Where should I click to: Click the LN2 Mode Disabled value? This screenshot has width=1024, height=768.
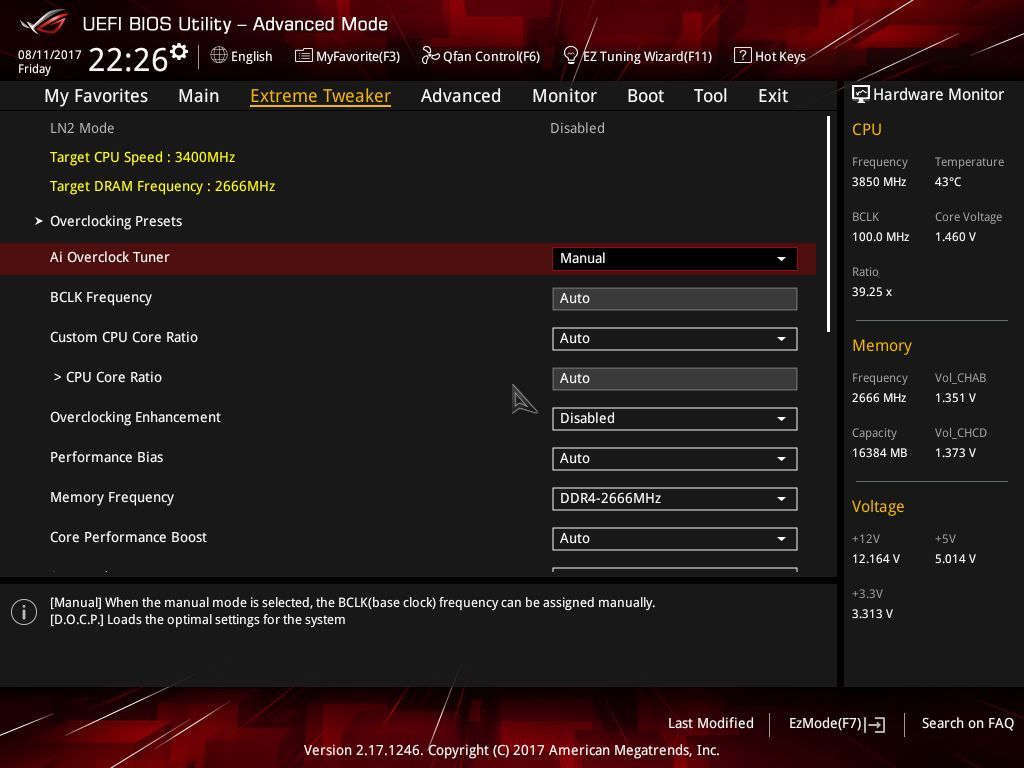pyautogui.click(x=577, y=128)
